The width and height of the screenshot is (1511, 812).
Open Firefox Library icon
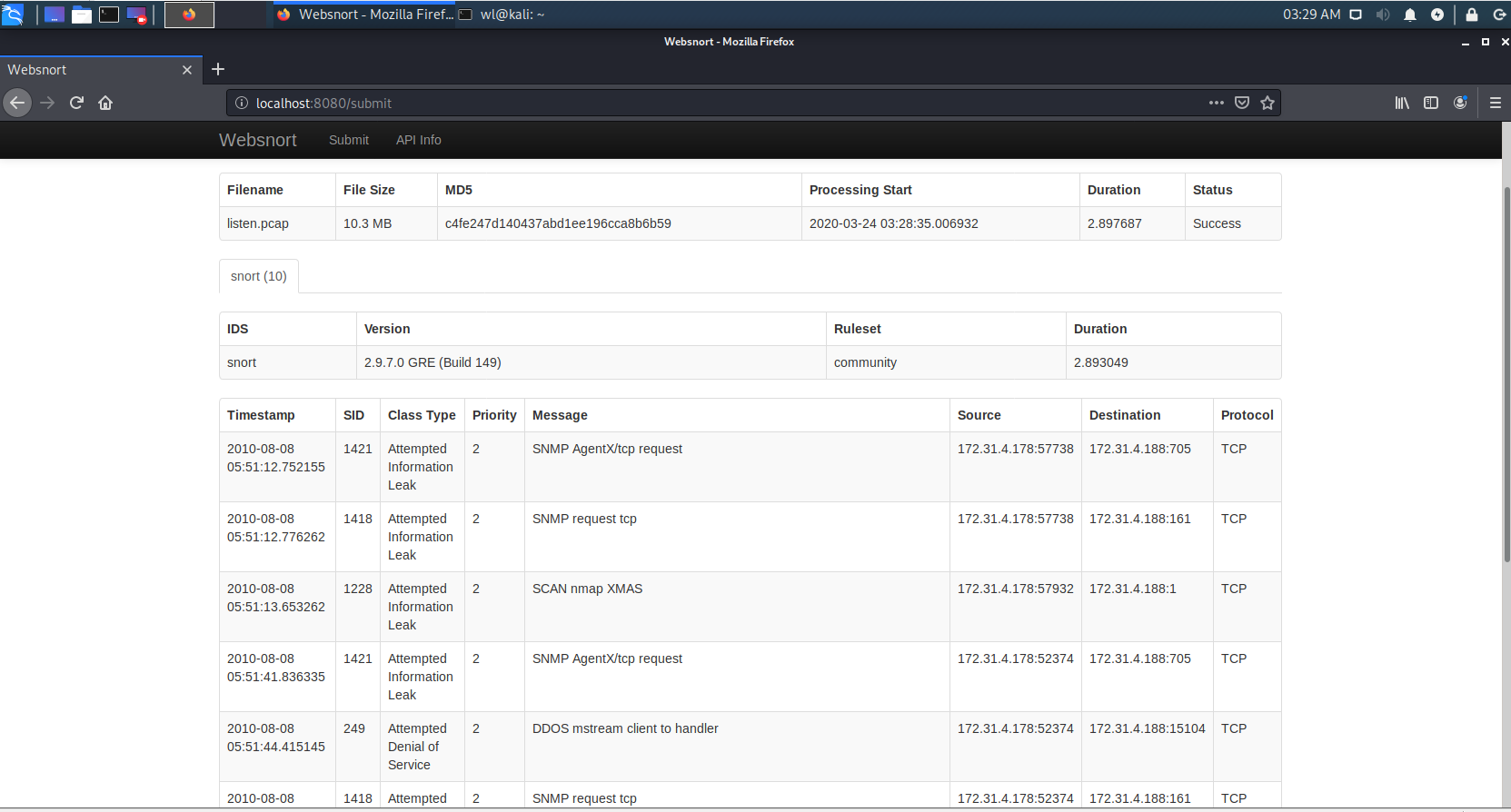point(1402,103)
